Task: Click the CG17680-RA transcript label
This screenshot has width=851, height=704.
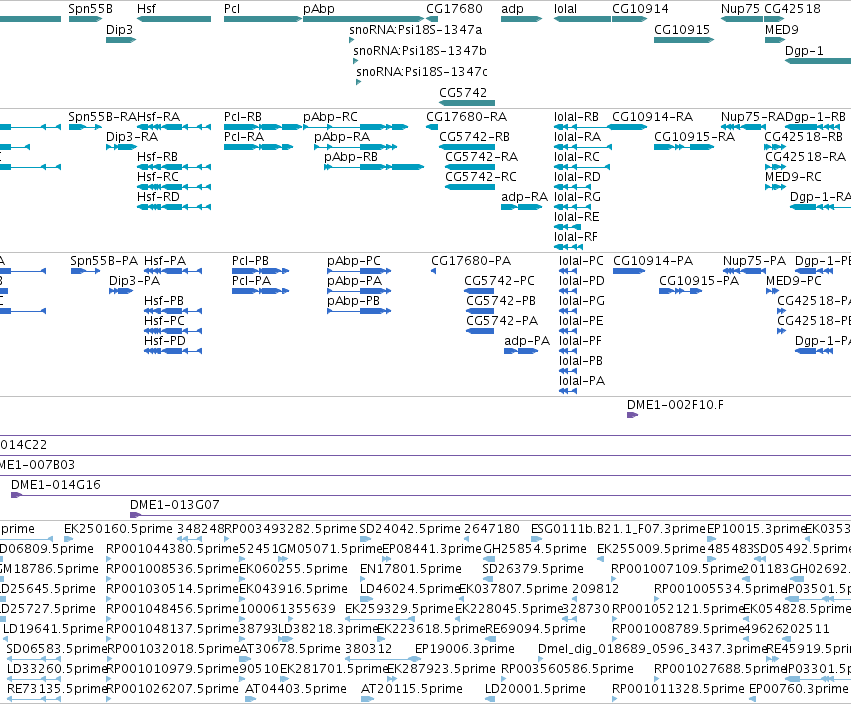Action: tap(466, 117)
